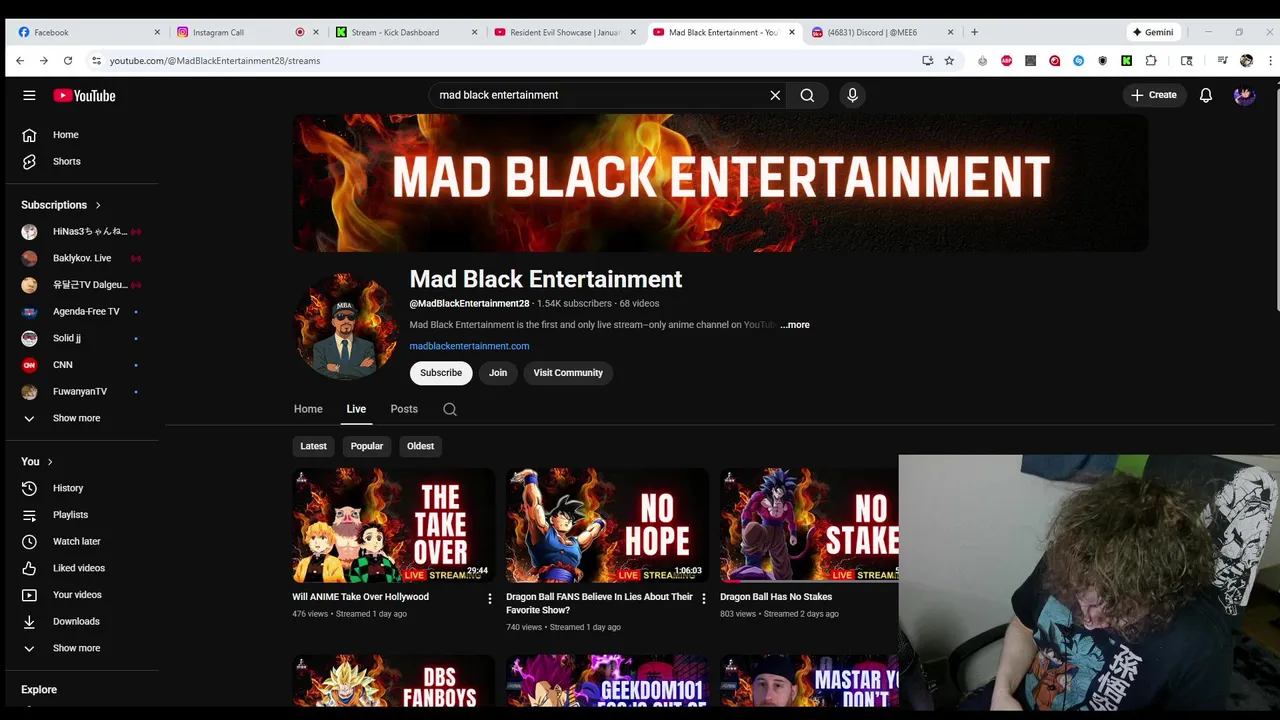1280x720 pixels.
Task: Open the Chrome profile avatar
Action: click(x=1246, y=61)
